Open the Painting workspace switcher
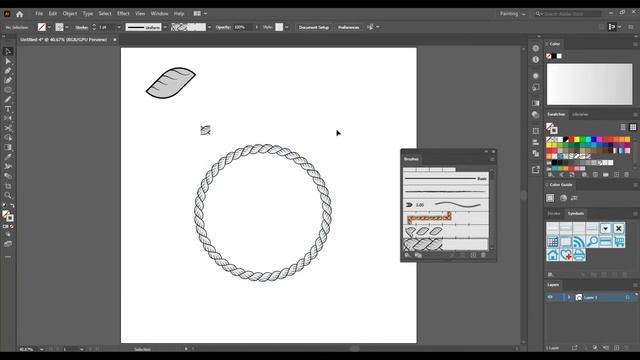640x360 pixels. (513, 14)
